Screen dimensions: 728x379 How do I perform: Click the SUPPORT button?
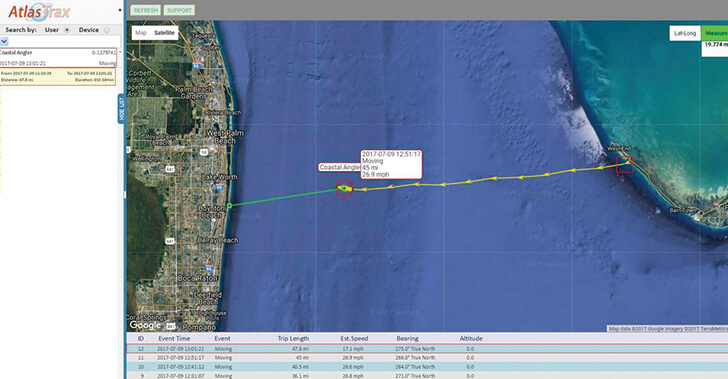point(179,10)
